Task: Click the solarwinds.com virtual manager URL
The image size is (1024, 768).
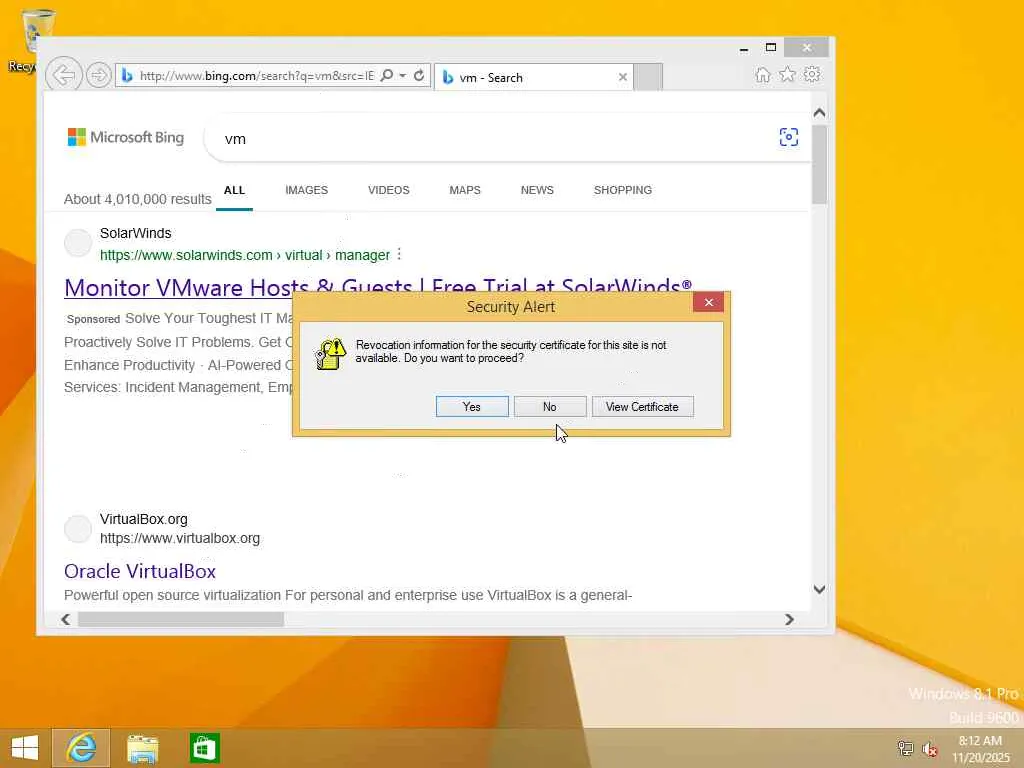Action: click(x=245, y=255)
